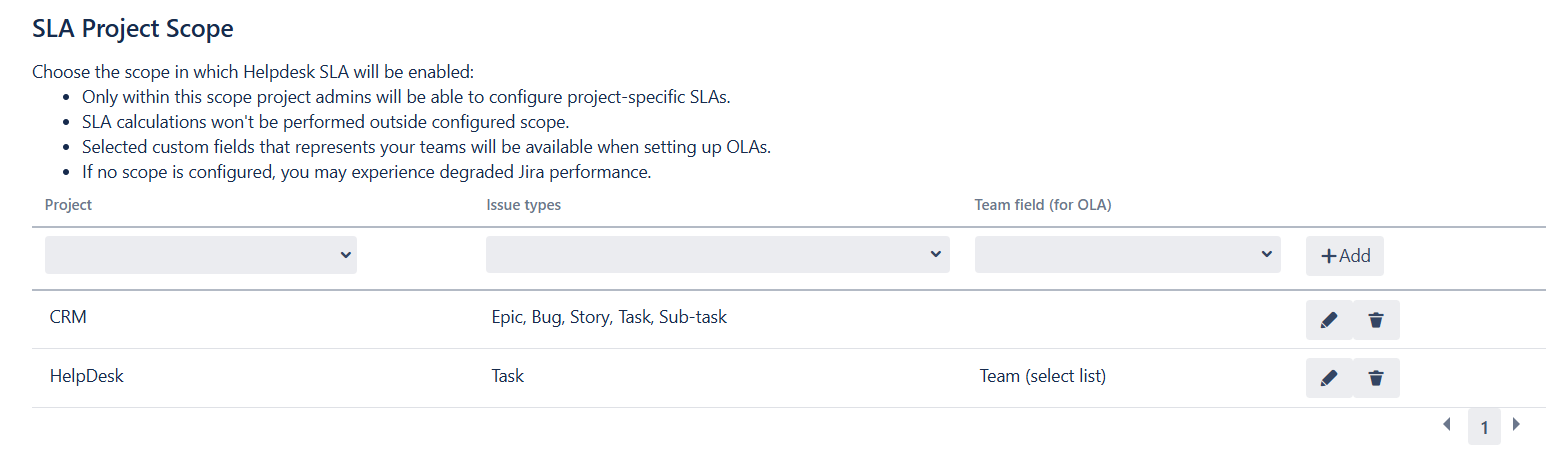This screenshot has height=467, width=1562.
Task: Click the Team field (for OLA) header
Action: [x=1043, y=205]
